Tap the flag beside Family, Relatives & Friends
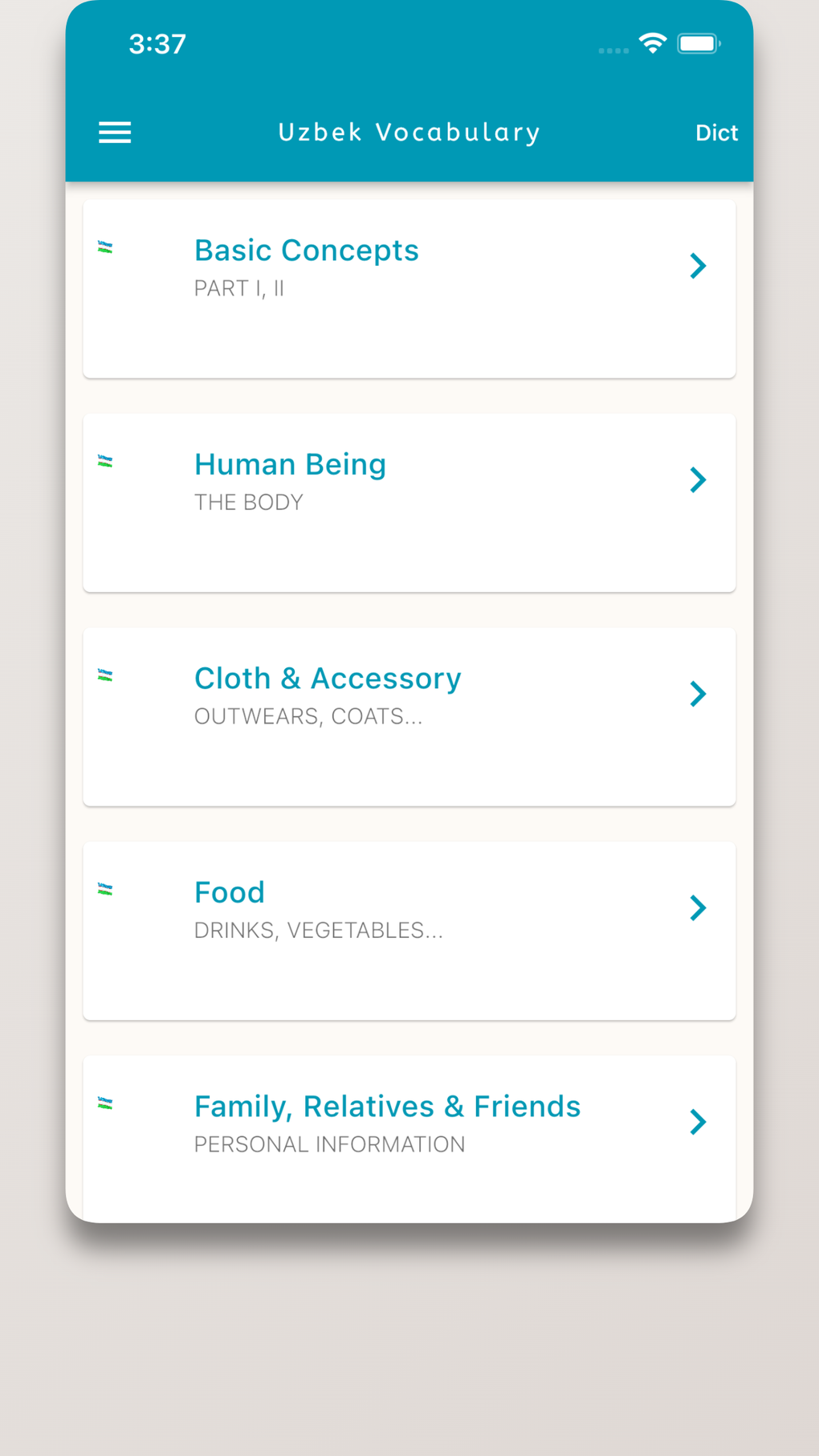The image size is (819, 1456). (105, 1103)
